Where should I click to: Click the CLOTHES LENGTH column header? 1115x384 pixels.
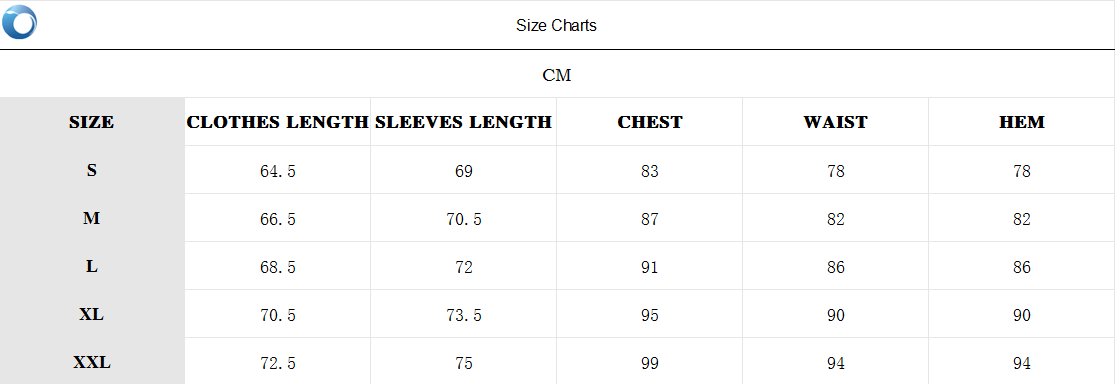tap(277, 122)
